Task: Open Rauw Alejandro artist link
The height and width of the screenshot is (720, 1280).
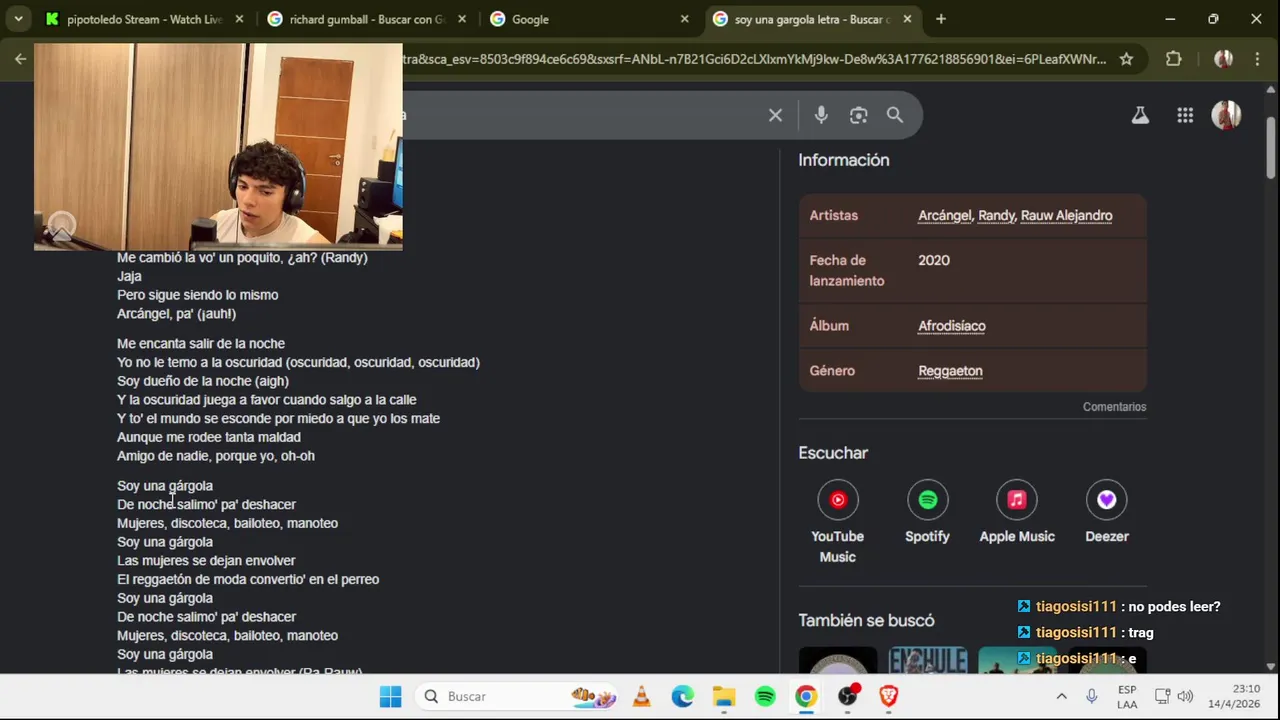Action: [x=1066, y=216]
